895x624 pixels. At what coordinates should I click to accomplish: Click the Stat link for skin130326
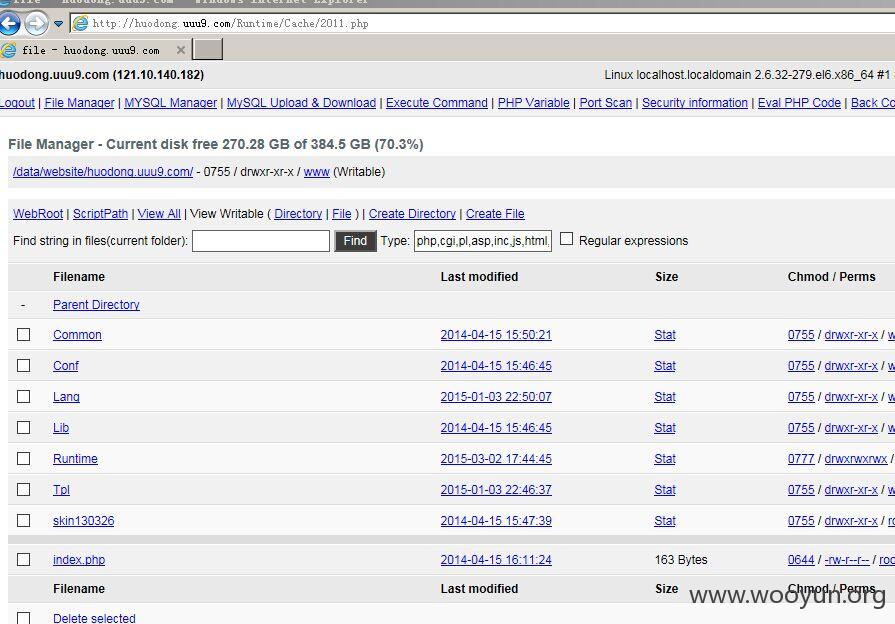point(665,521)
